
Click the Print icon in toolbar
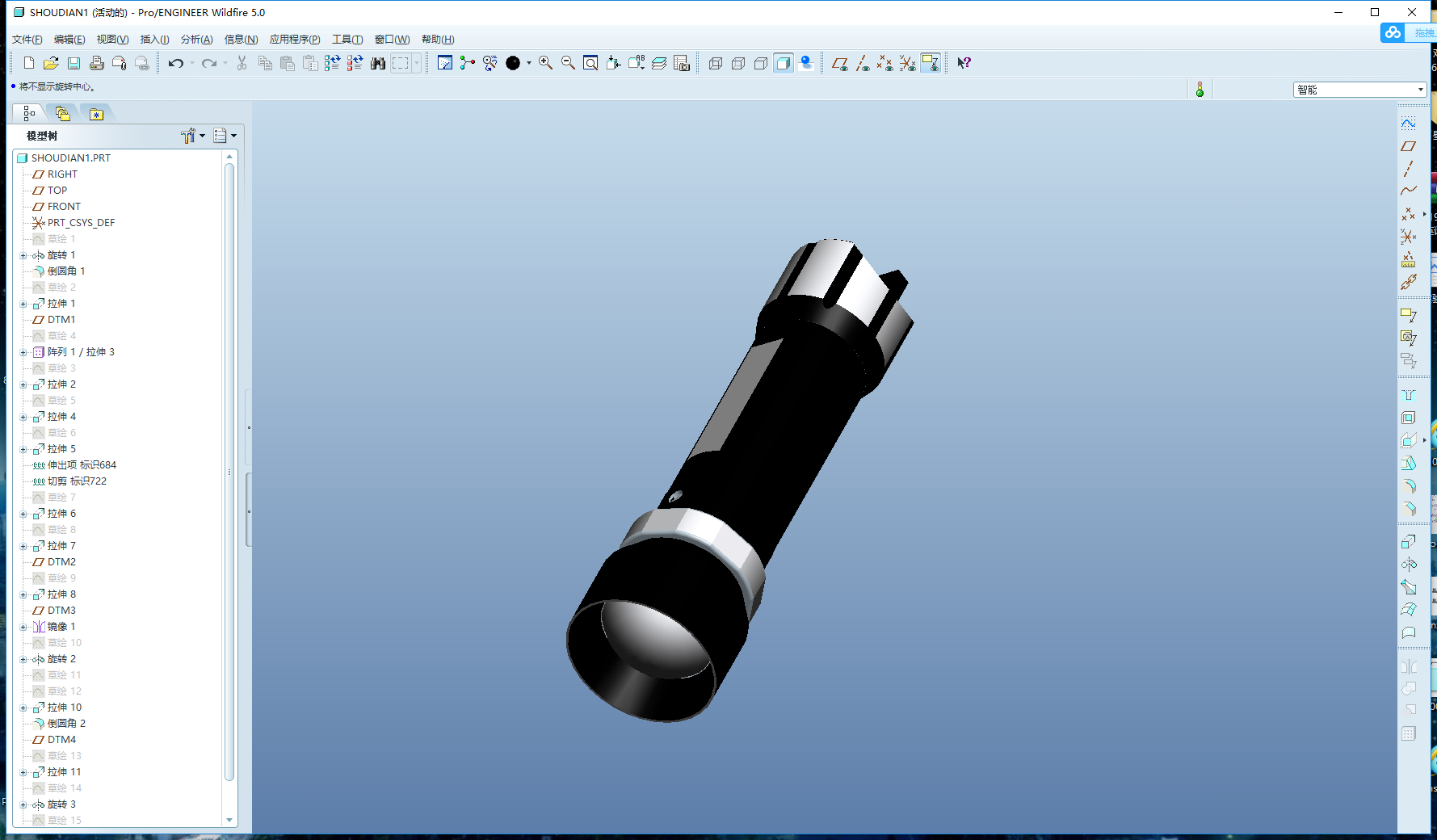tap(96, 63)
